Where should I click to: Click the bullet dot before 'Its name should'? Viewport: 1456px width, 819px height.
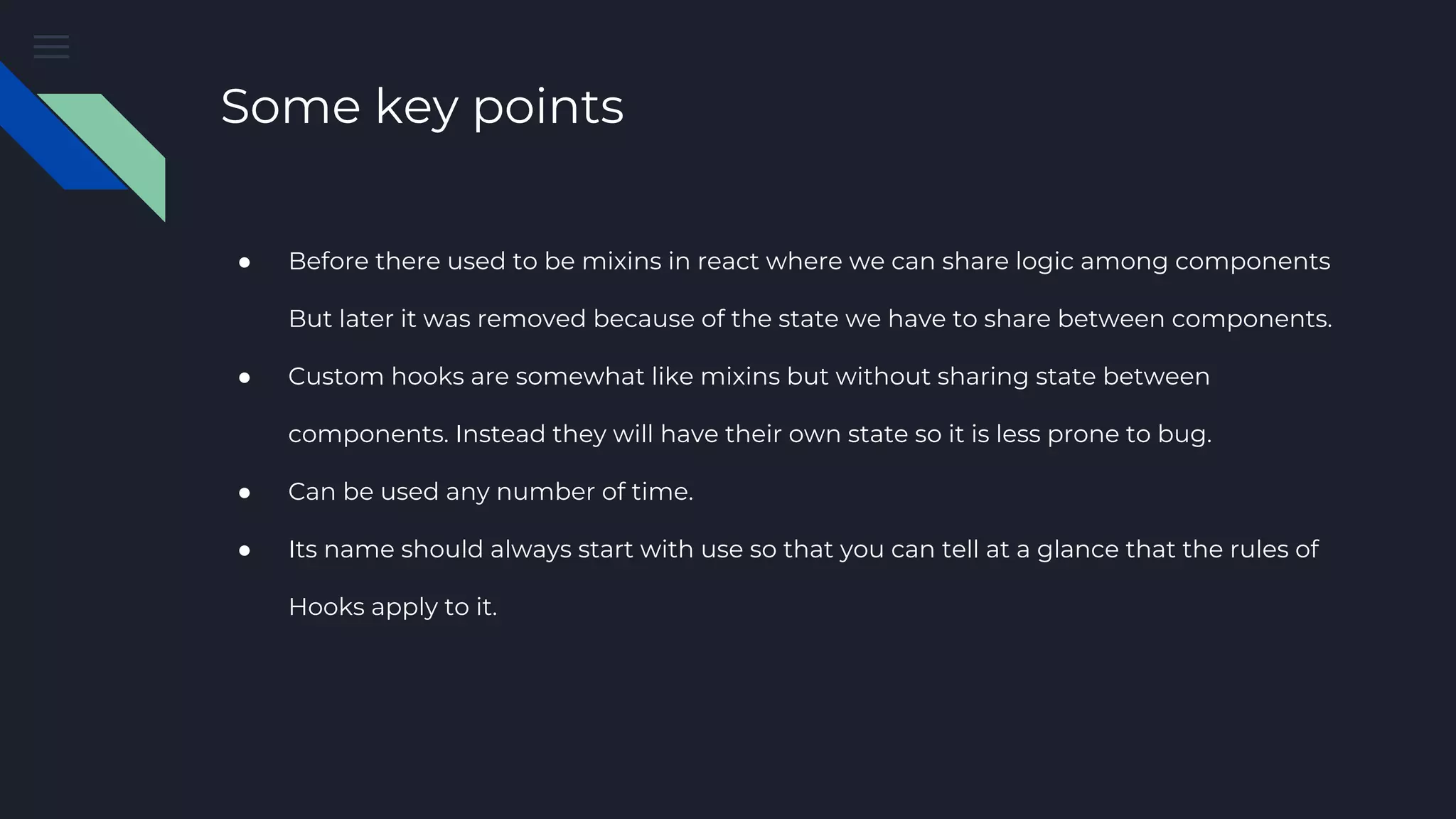click(245, 550)
